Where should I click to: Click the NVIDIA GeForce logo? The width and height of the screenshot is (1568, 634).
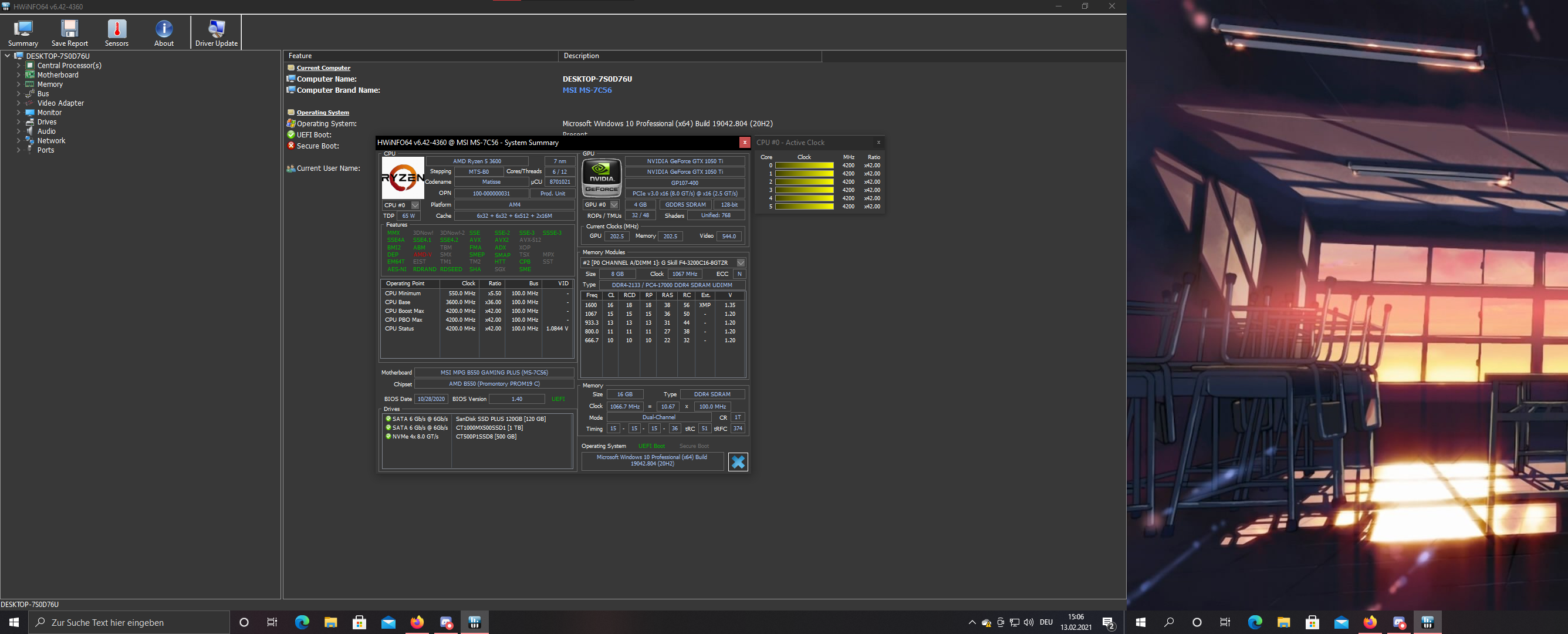coord(601,177)
